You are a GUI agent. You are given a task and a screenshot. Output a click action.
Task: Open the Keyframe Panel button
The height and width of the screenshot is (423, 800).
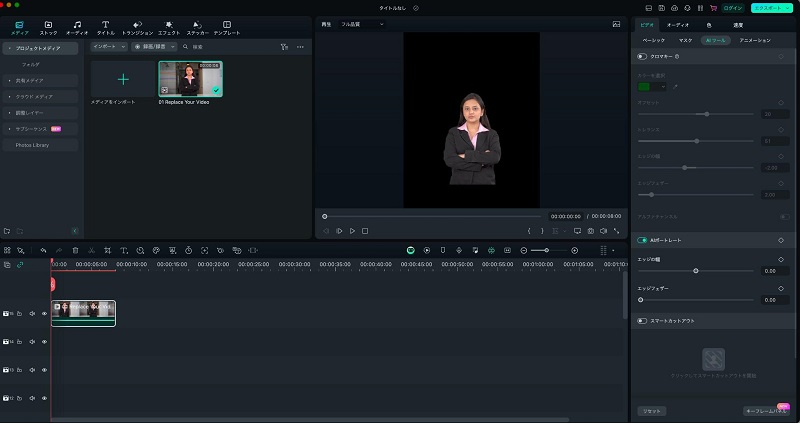coord(766,411)
